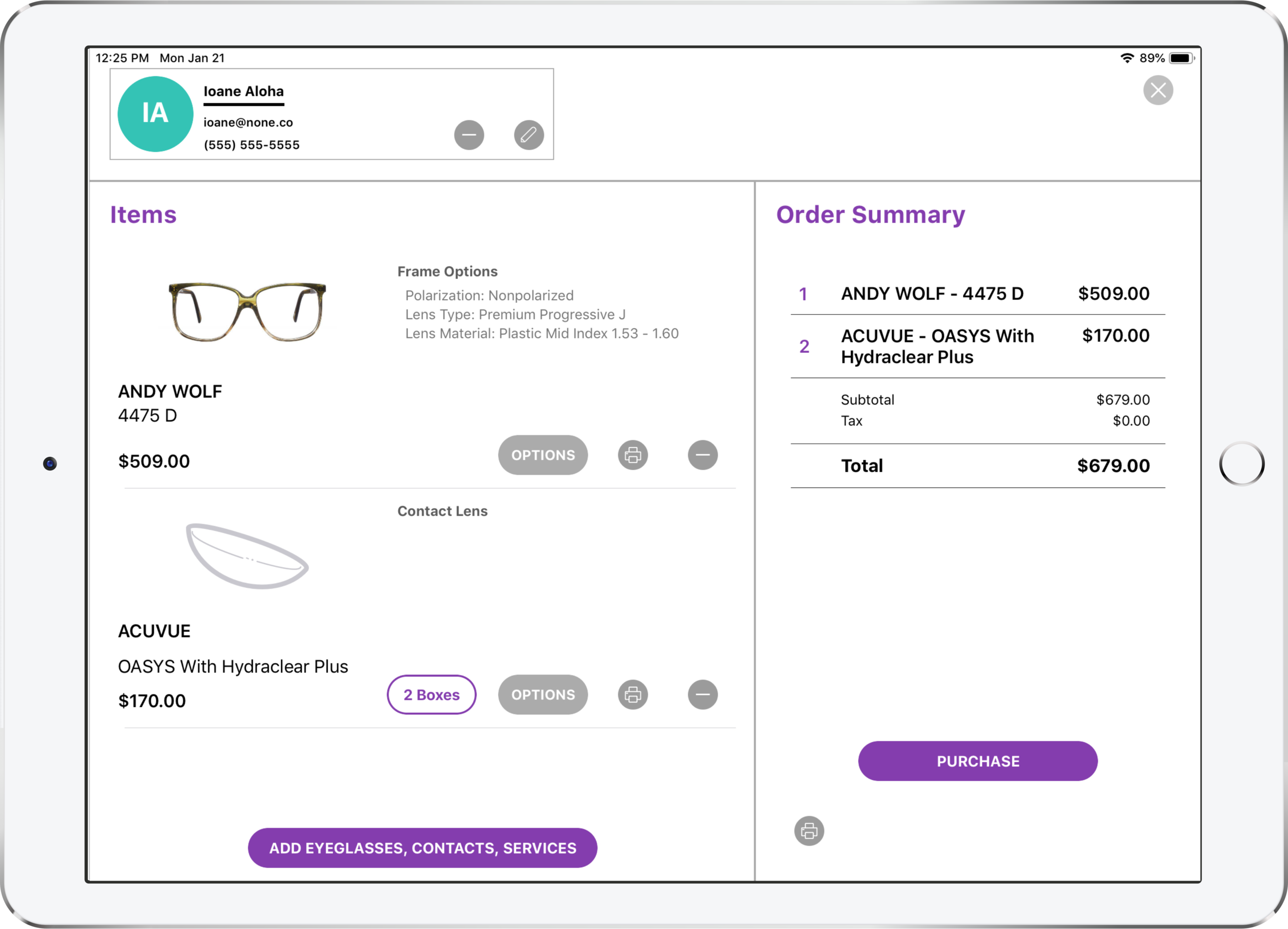Tap the Subtotal $679.00 value
This screenshot has height=929, width=1288.
(1123, 400)
